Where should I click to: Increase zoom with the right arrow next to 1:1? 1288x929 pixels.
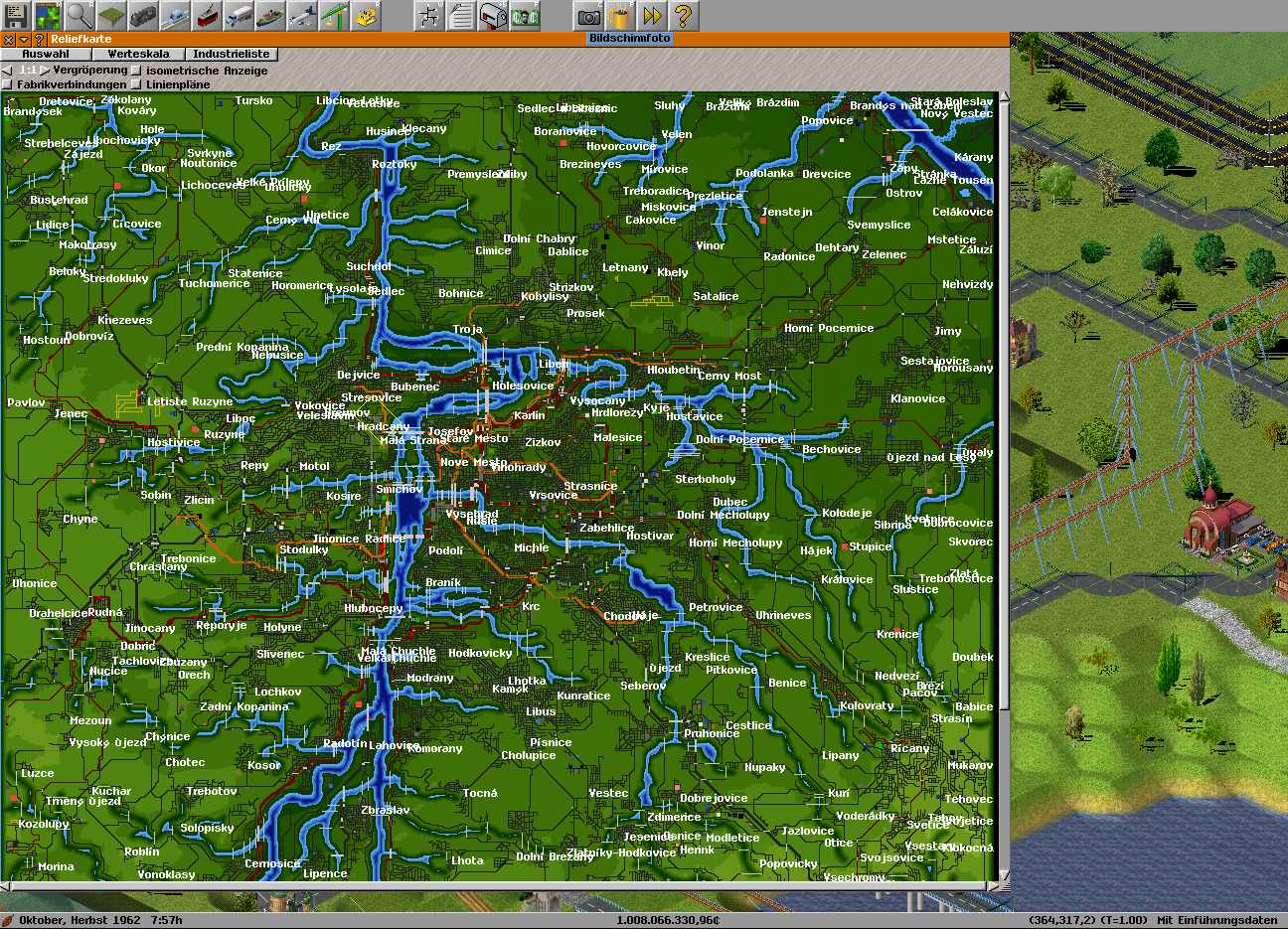pos(45,72)
